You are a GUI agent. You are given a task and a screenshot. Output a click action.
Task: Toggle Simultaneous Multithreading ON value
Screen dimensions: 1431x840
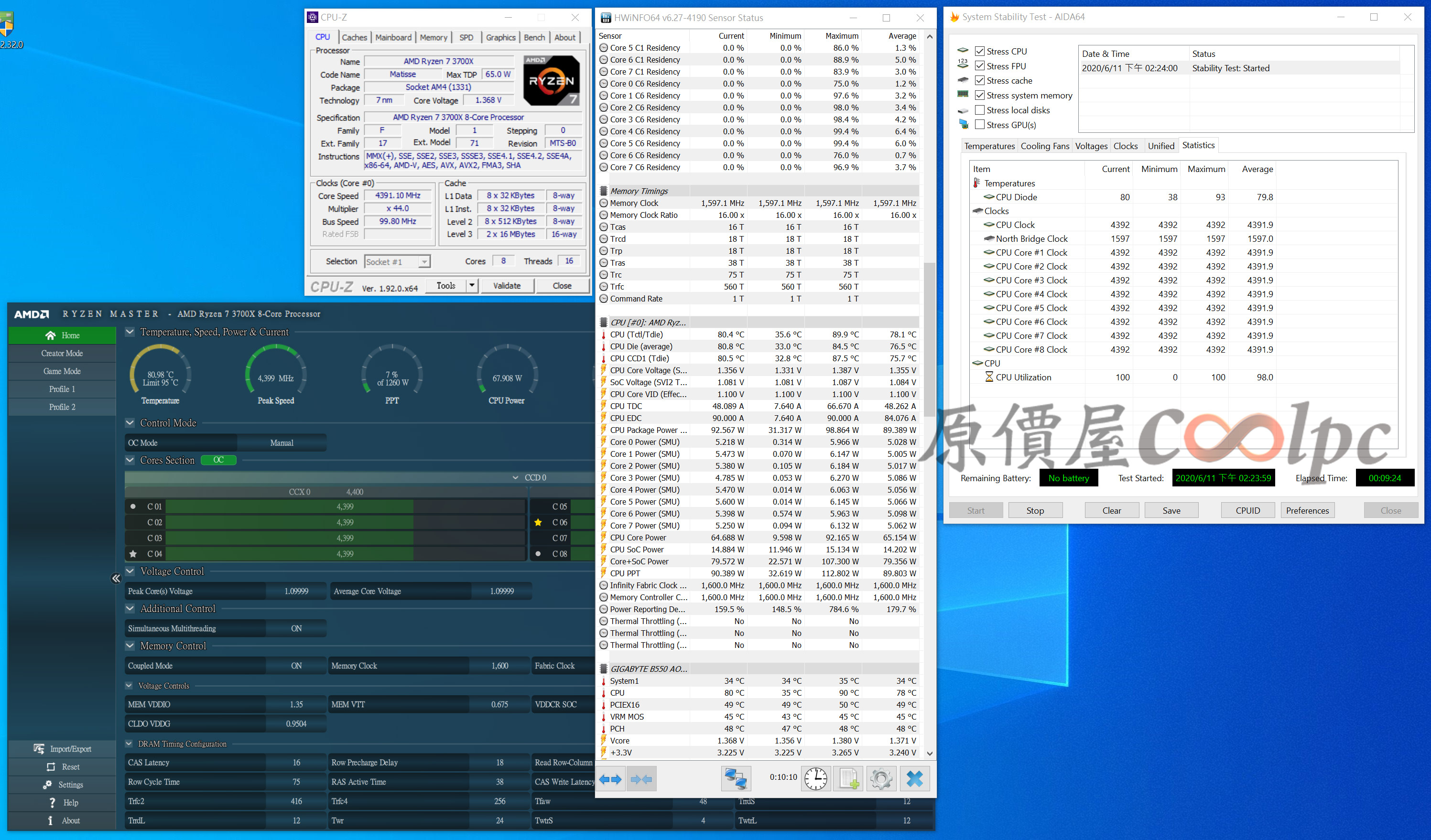(x=296, y=628)
